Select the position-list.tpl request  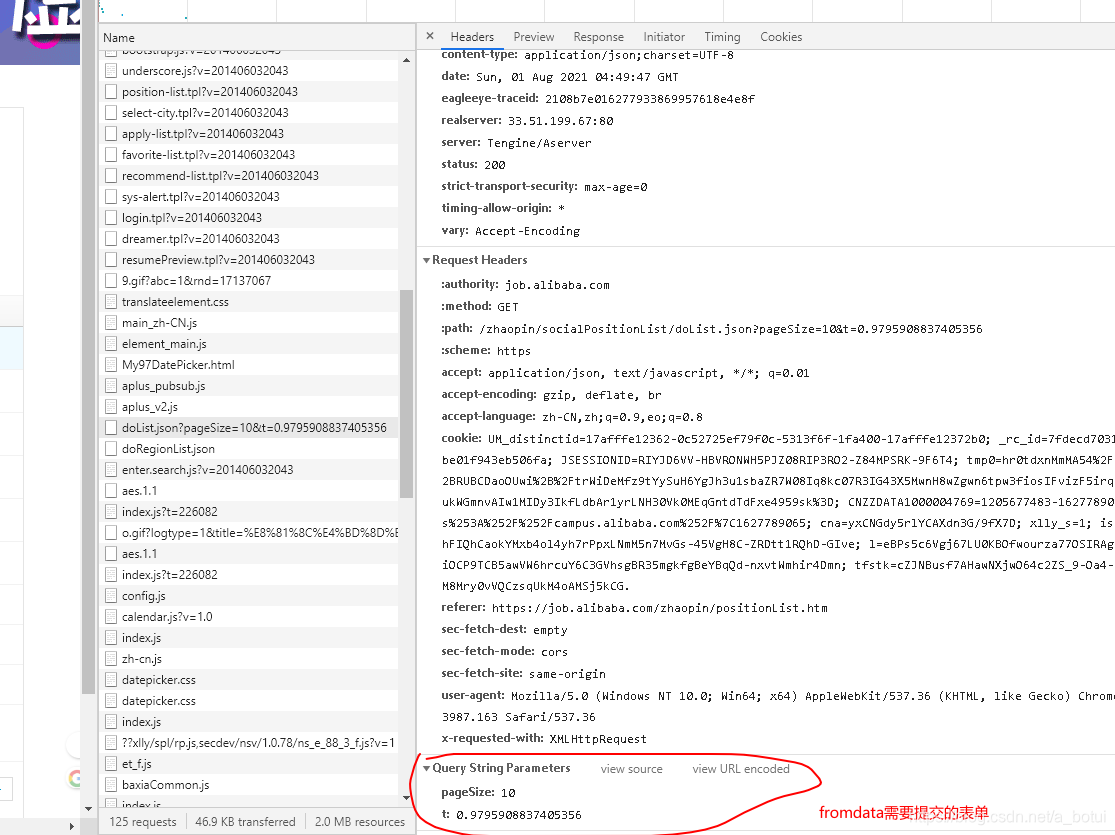coord(249,92)
